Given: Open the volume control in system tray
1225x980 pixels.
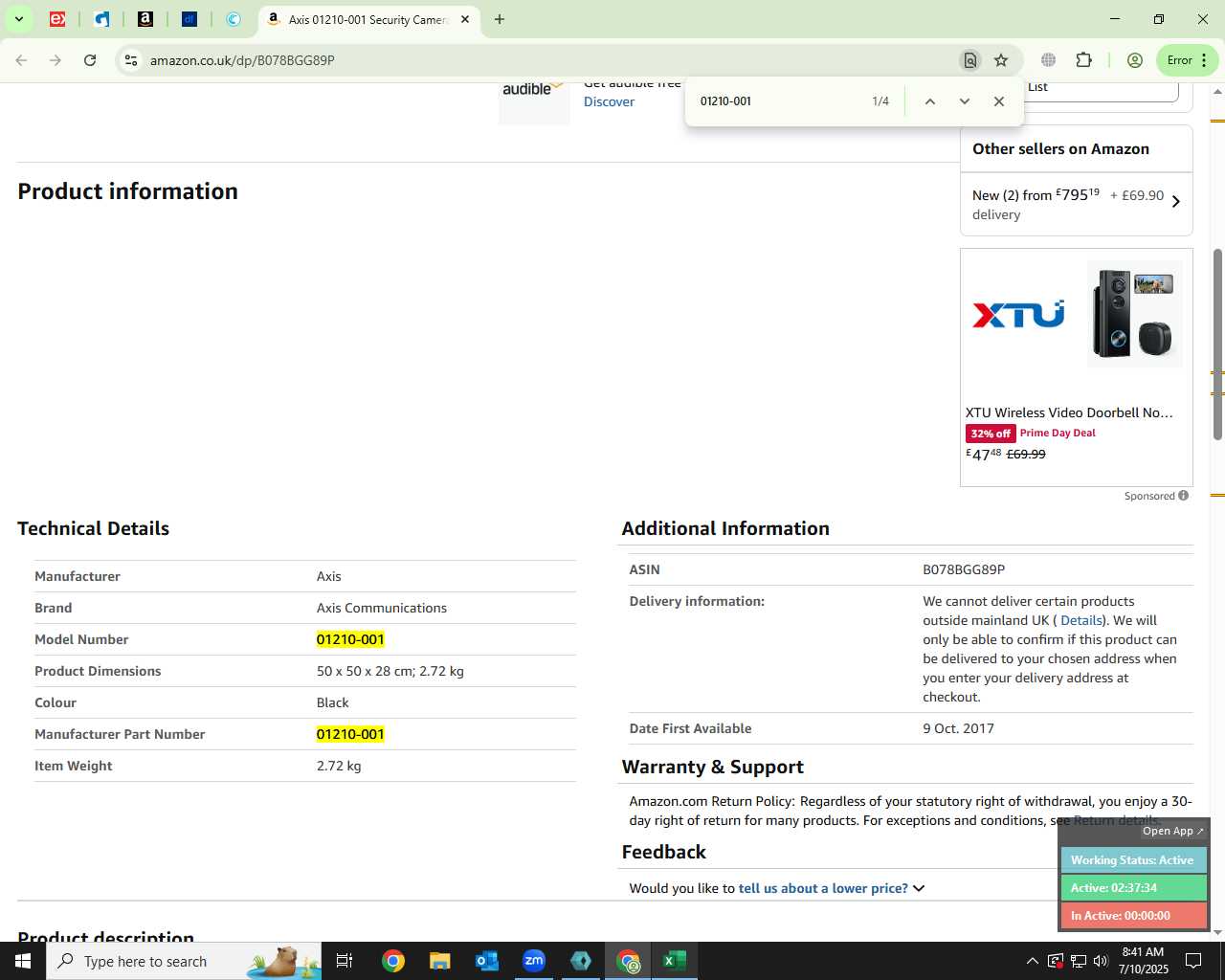Looking at the screenshot, I should pos(1101,961).
